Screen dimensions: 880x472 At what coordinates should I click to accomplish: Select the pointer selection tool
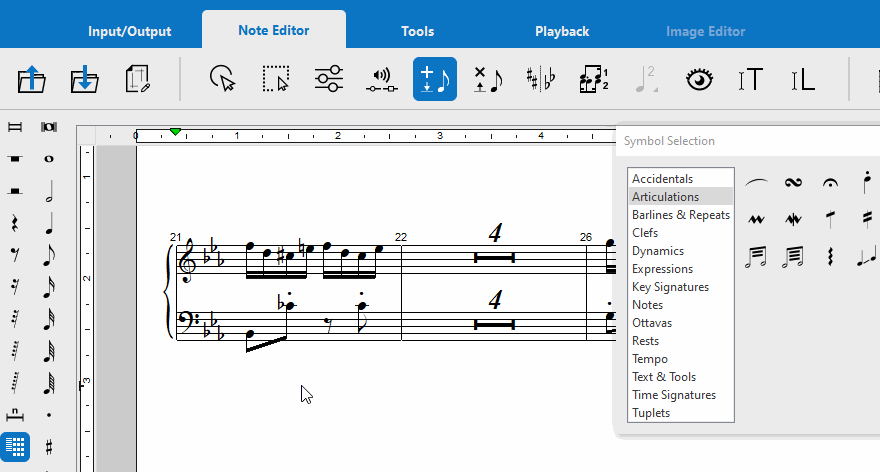pyautogui.click(x=222, y=80)
